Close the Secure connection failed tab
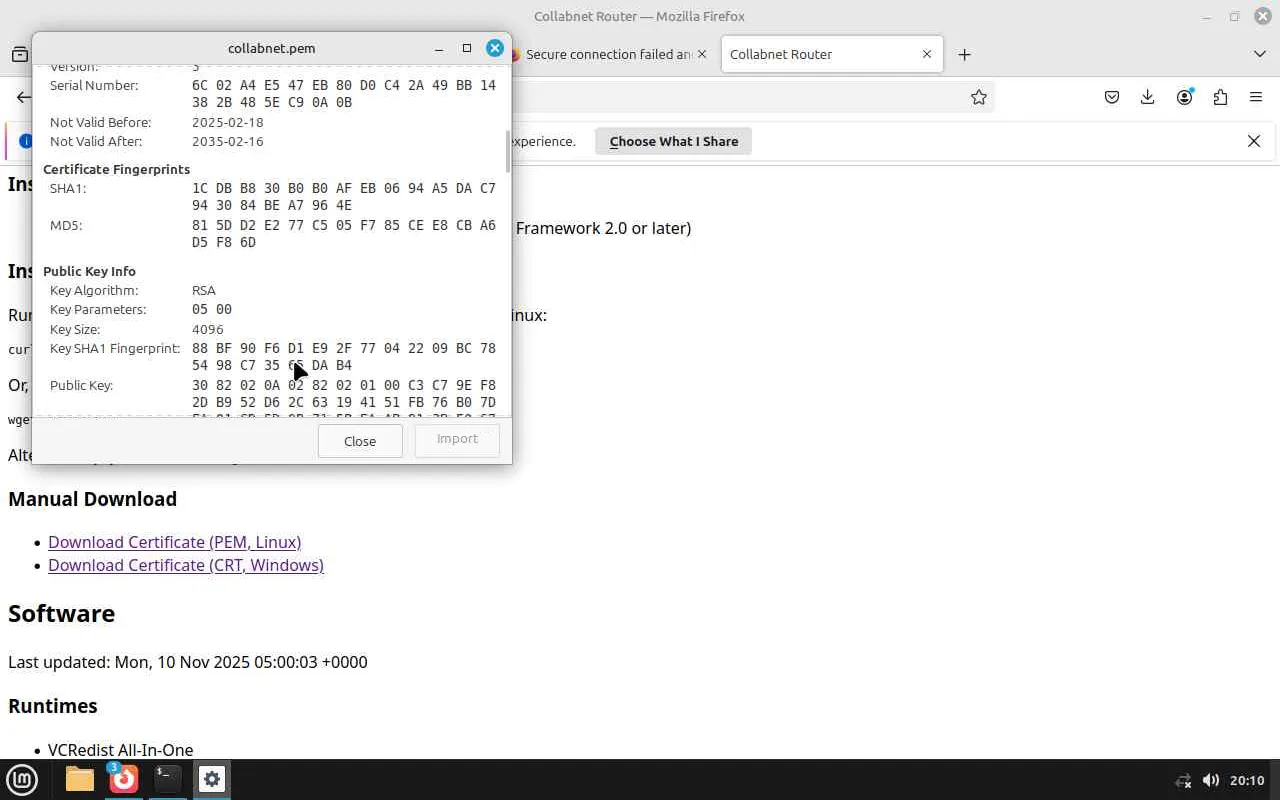Screen dimensions: 1280x800 tap(702, 54)
